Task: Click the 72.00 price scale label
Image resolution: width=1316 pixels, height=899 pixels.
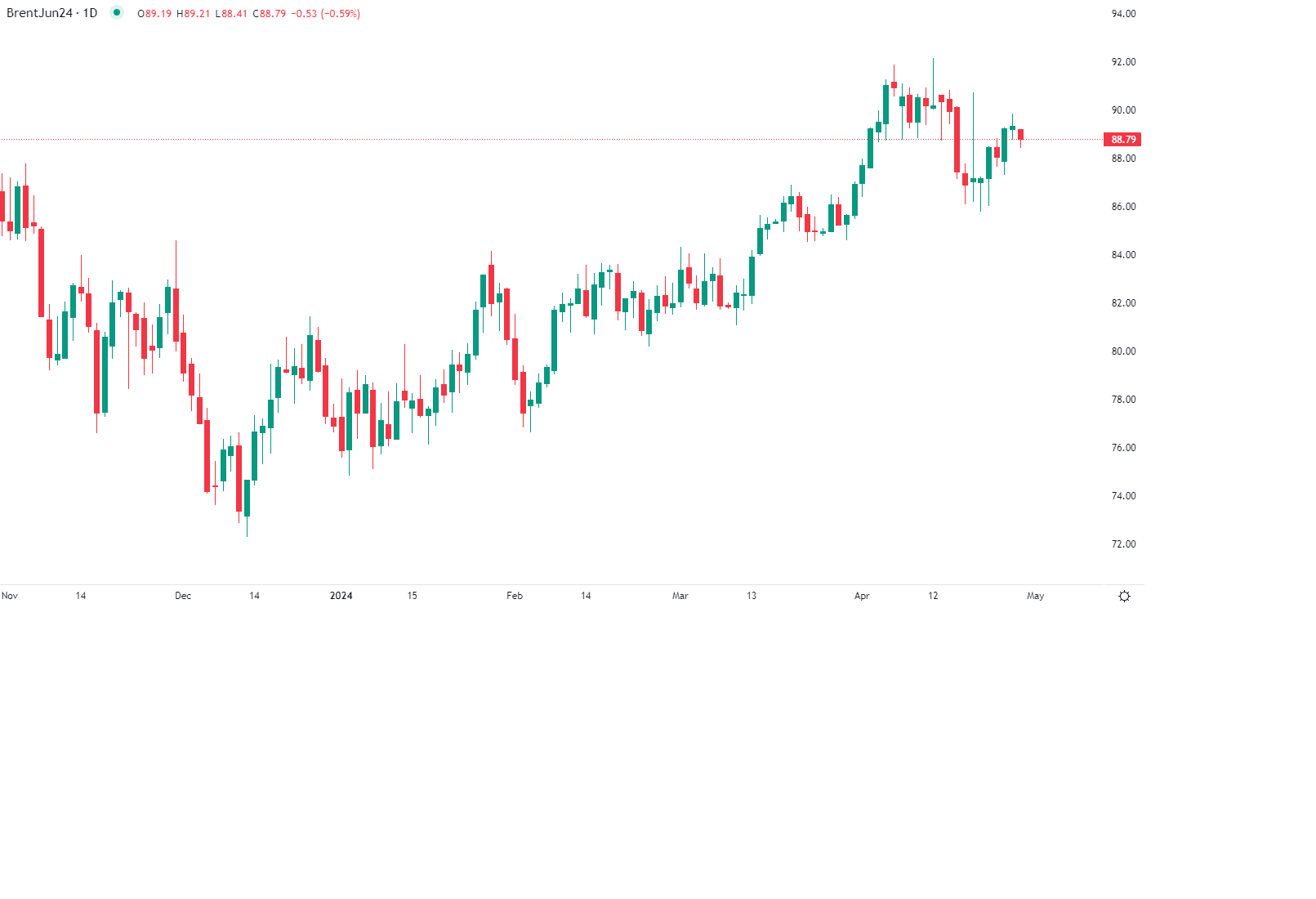Action: [1123, 544]
